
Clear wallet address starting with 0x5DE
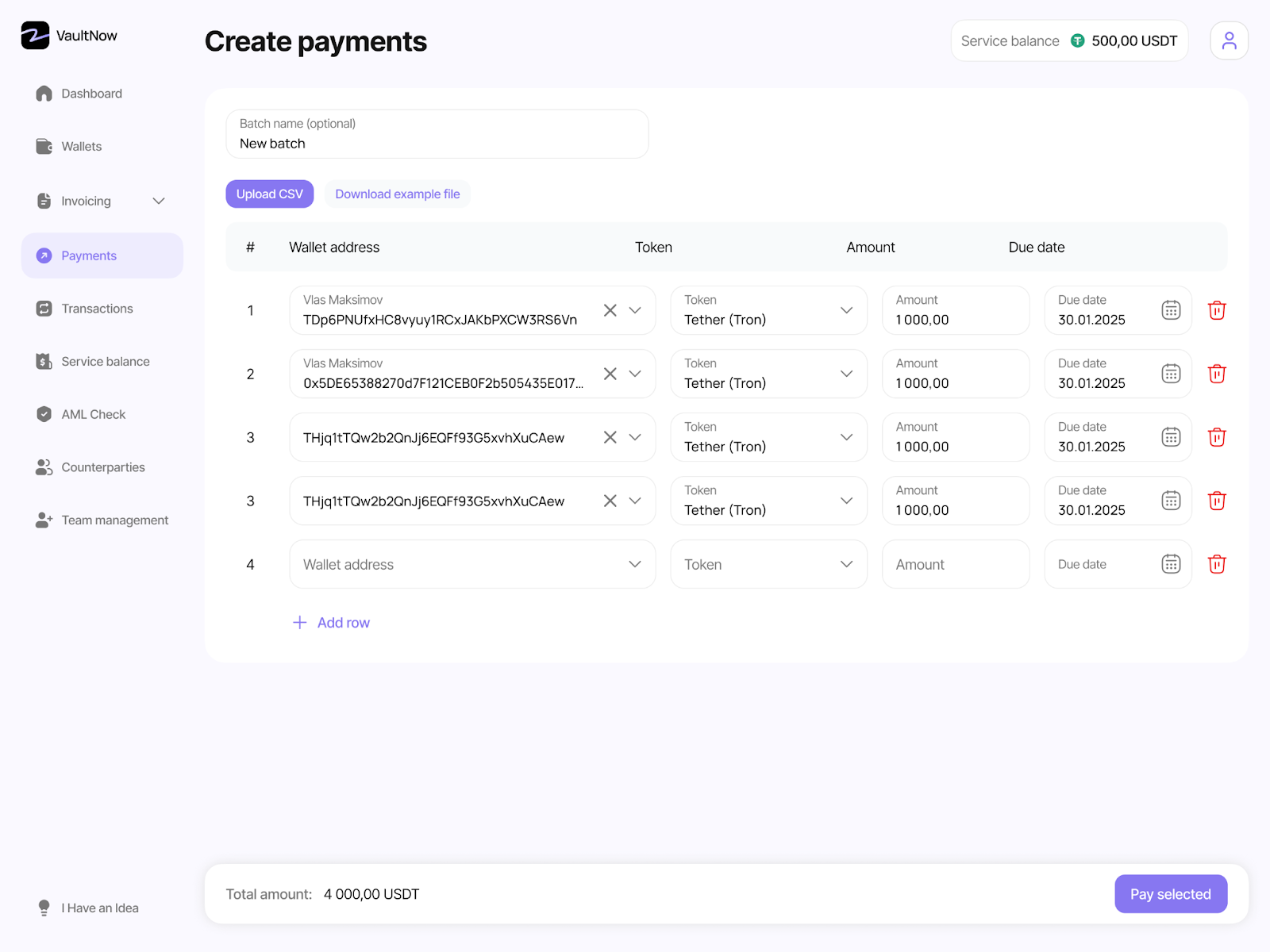610,374
